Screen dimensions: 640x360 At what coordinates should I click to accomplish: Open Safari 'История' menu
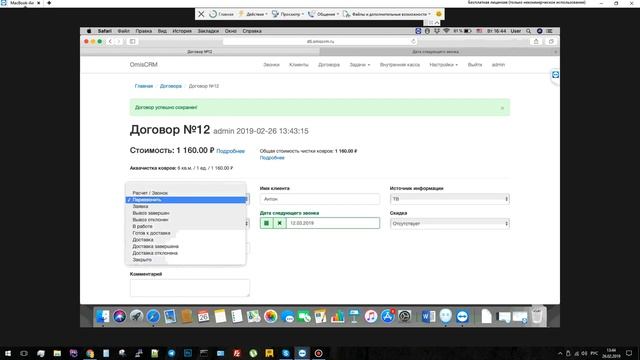[182, 31]
